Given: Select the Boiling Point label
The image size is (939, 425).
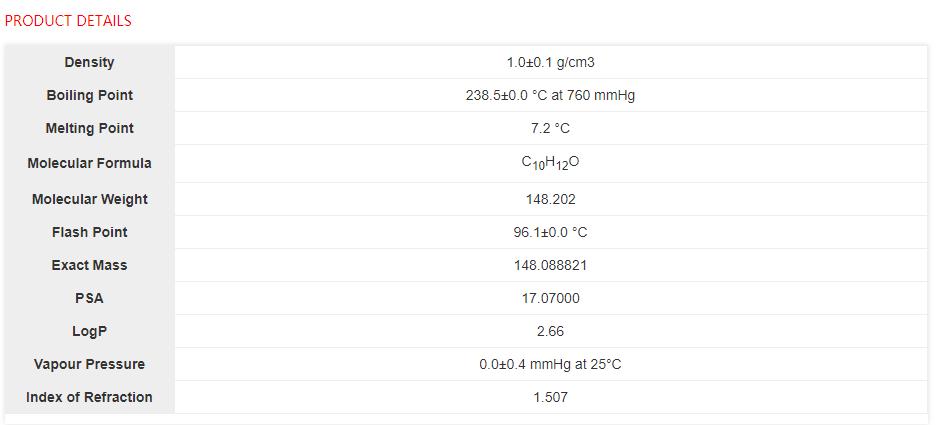Looking at the screenshot, I should click(89, 95).
